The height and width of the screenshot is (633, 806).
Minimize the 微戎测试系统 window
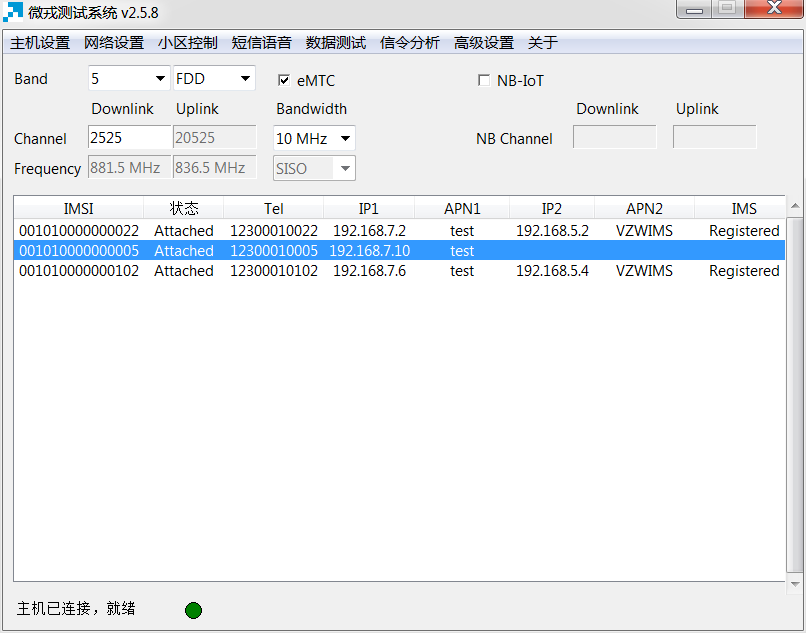tap(694, 9)
